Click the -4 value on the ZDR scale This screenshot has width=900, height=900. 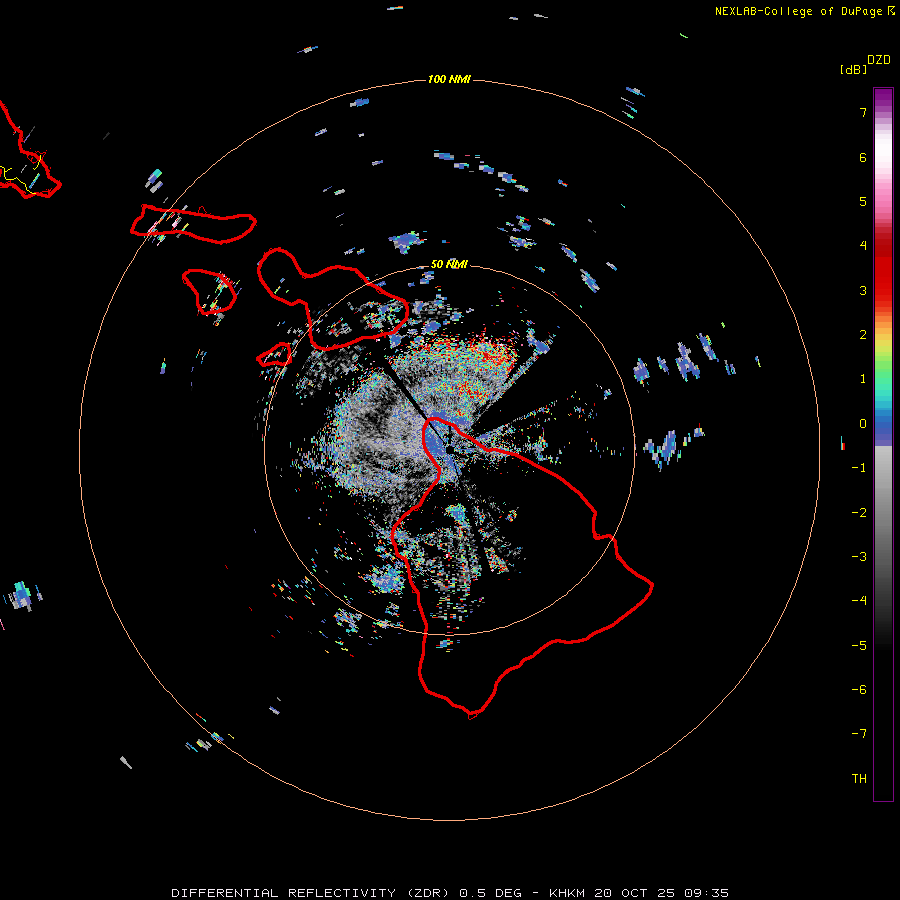click(859, 601)
